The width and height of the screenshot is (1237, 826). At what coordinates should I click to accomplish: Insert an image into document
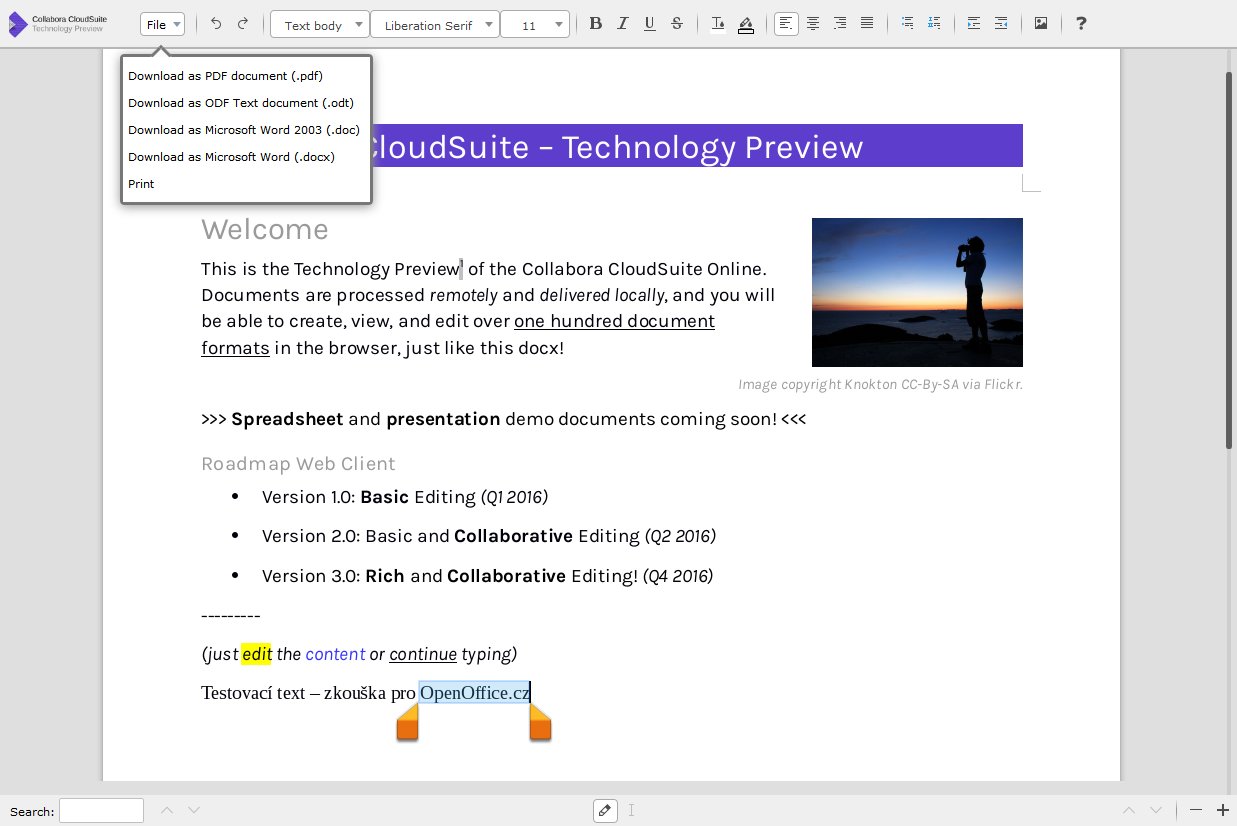[x=1041, y=24]
